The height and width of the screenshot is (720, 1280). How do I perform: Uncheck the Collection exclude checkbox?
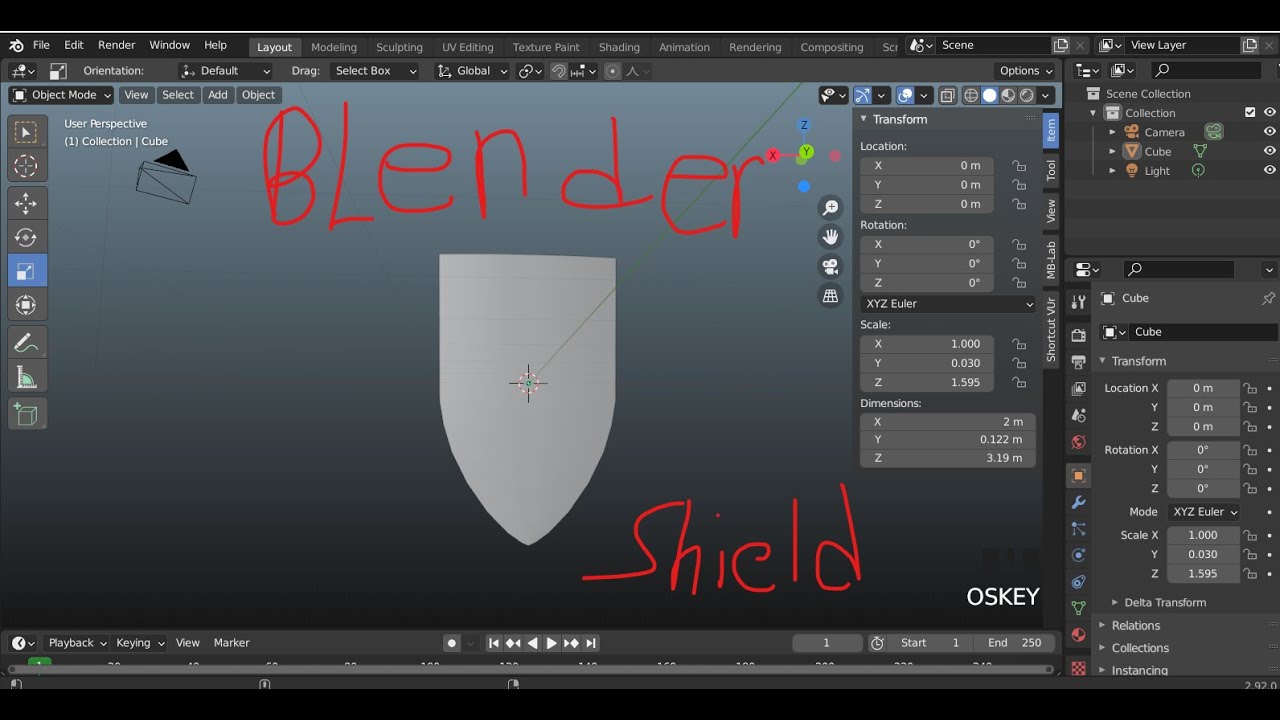coord(1250,113)
